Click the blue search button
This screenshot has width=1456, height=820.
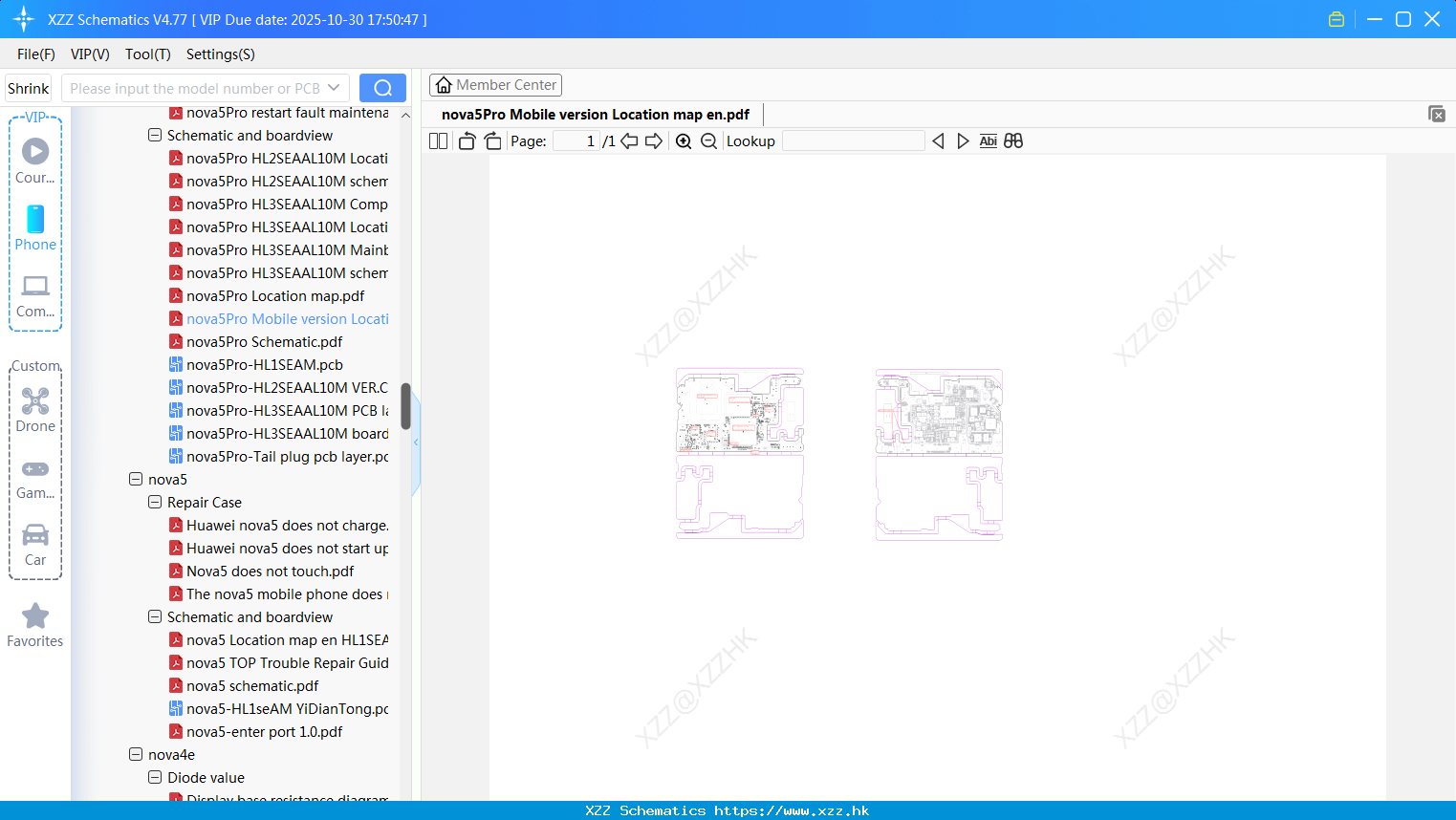pos(382,88)
